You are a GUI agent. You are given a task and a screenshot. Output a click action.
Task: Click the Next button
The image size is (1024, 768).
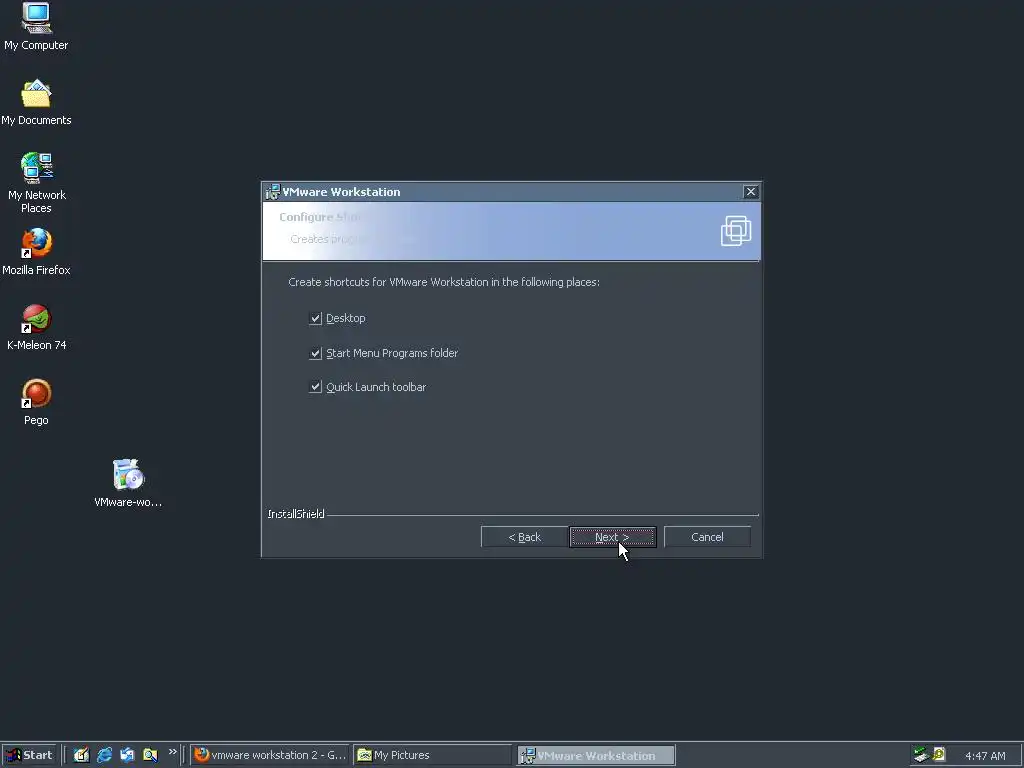613,537
